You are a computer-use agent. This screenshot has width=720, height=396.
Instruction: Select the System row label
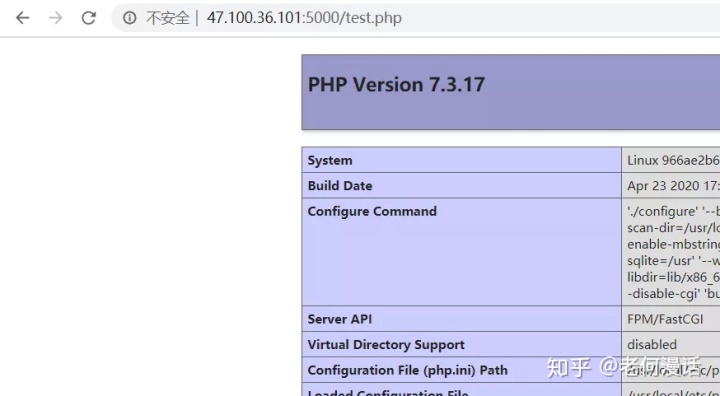pos(330,160)
